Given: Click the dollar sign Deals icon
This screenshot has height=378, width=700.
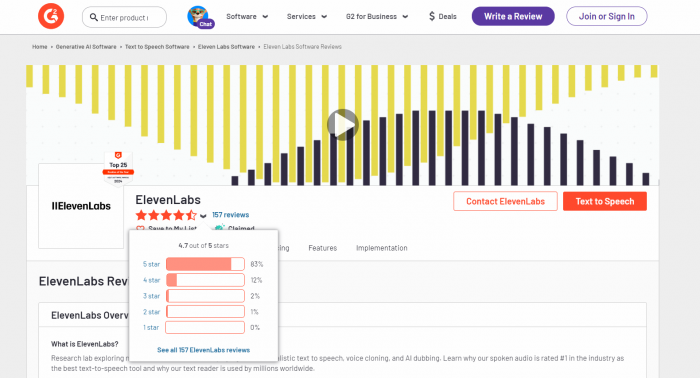Looking at the screenshot, I should pyautogui.click(x=431, y=17).
